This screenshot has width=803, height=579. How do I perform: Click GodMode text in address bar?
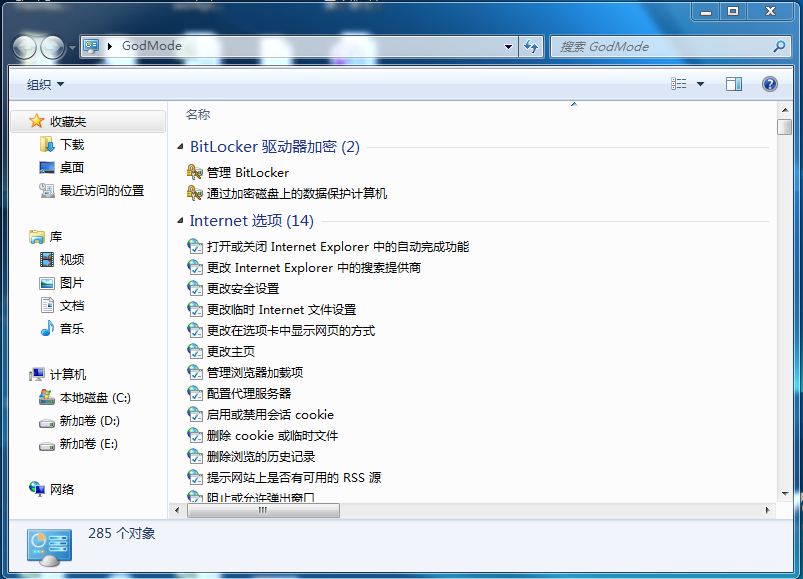pyautogui.click(x=152, y=46)
